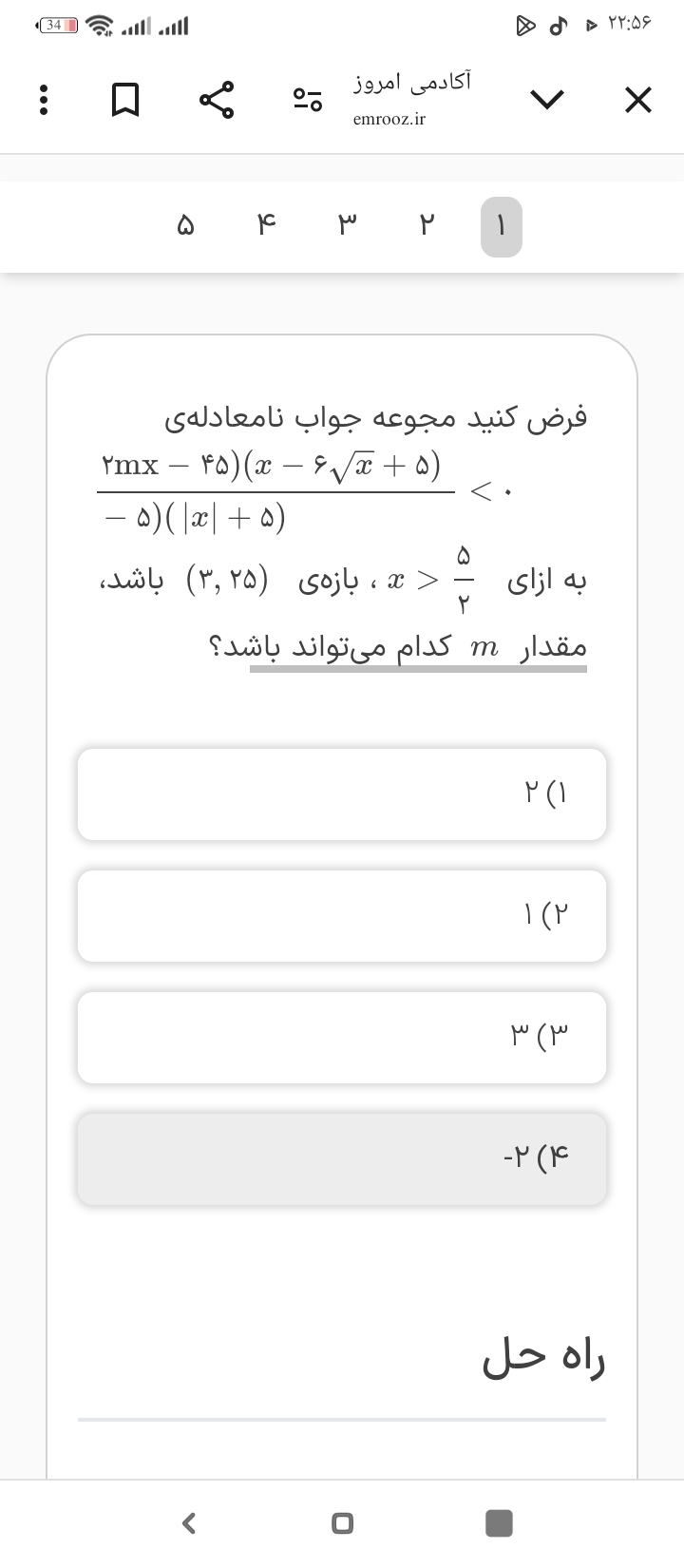Tap the TikTok notification icon in the status bar
Viewport: 684px width, 1568px height.
[559, 26]
